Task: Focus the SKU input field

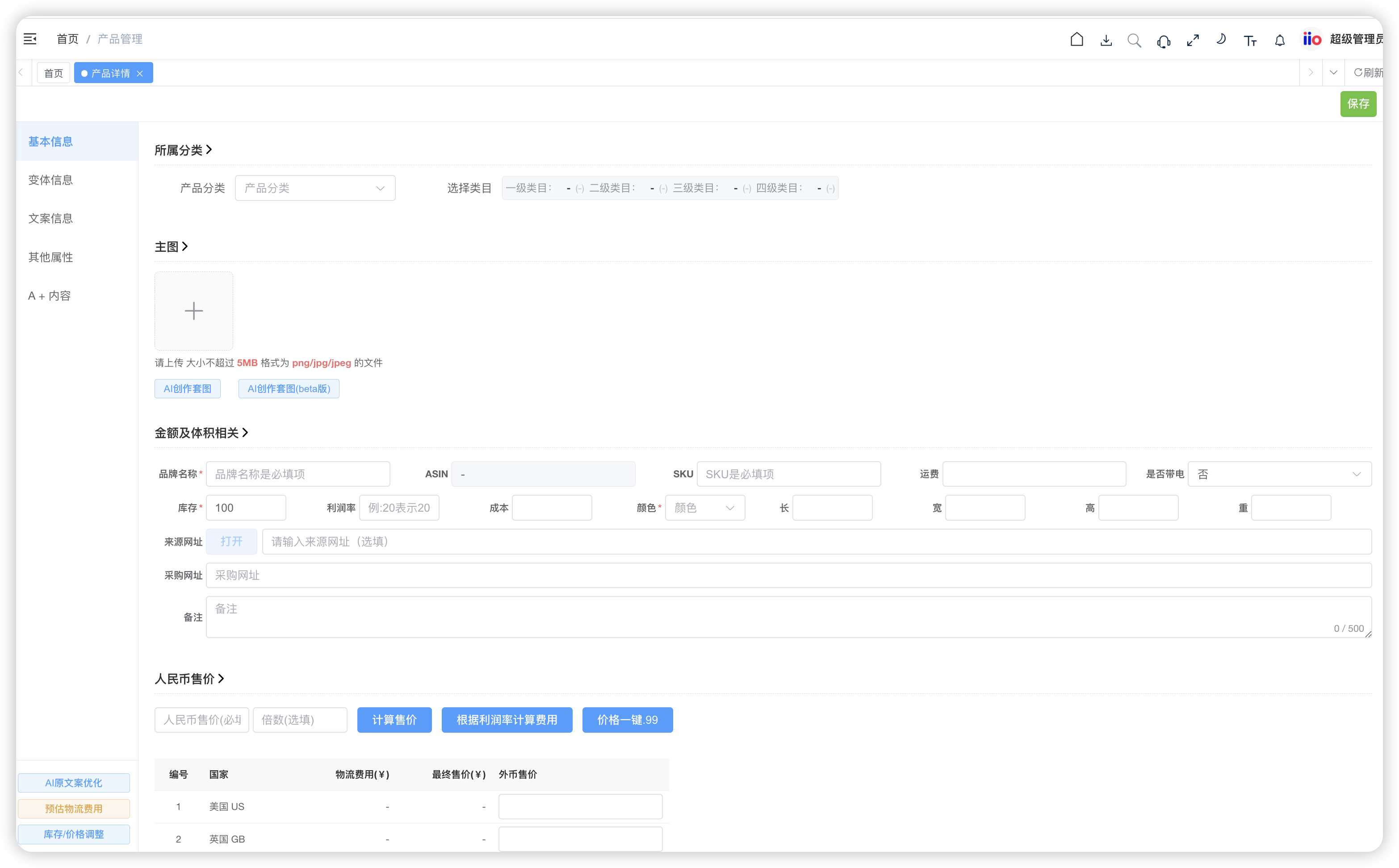Action: click(788, 474)
